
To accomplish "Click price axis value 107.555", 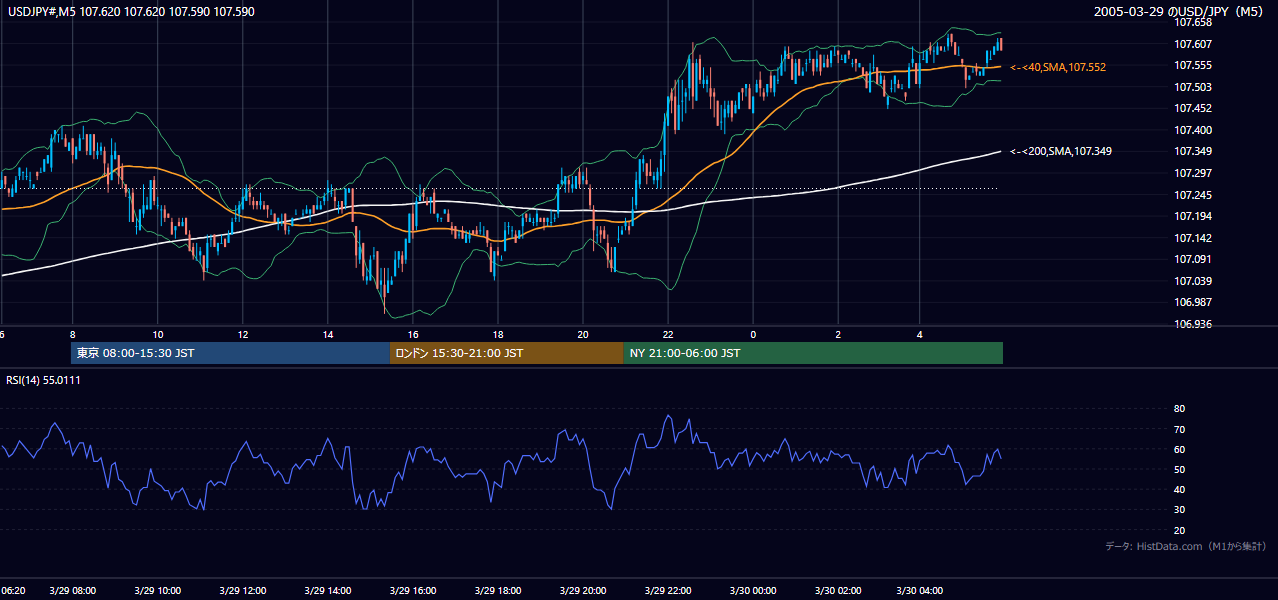I will (1195, 65).
